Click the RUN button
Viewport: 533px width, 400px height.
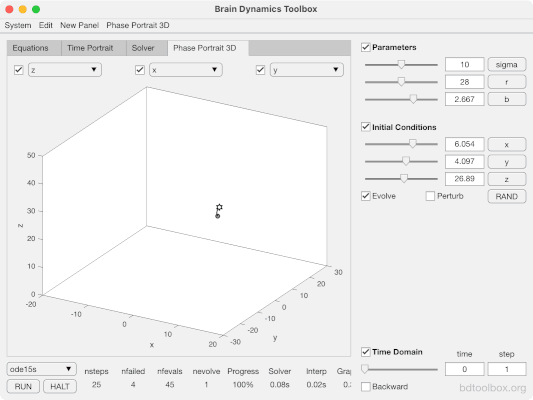(23, 386)
